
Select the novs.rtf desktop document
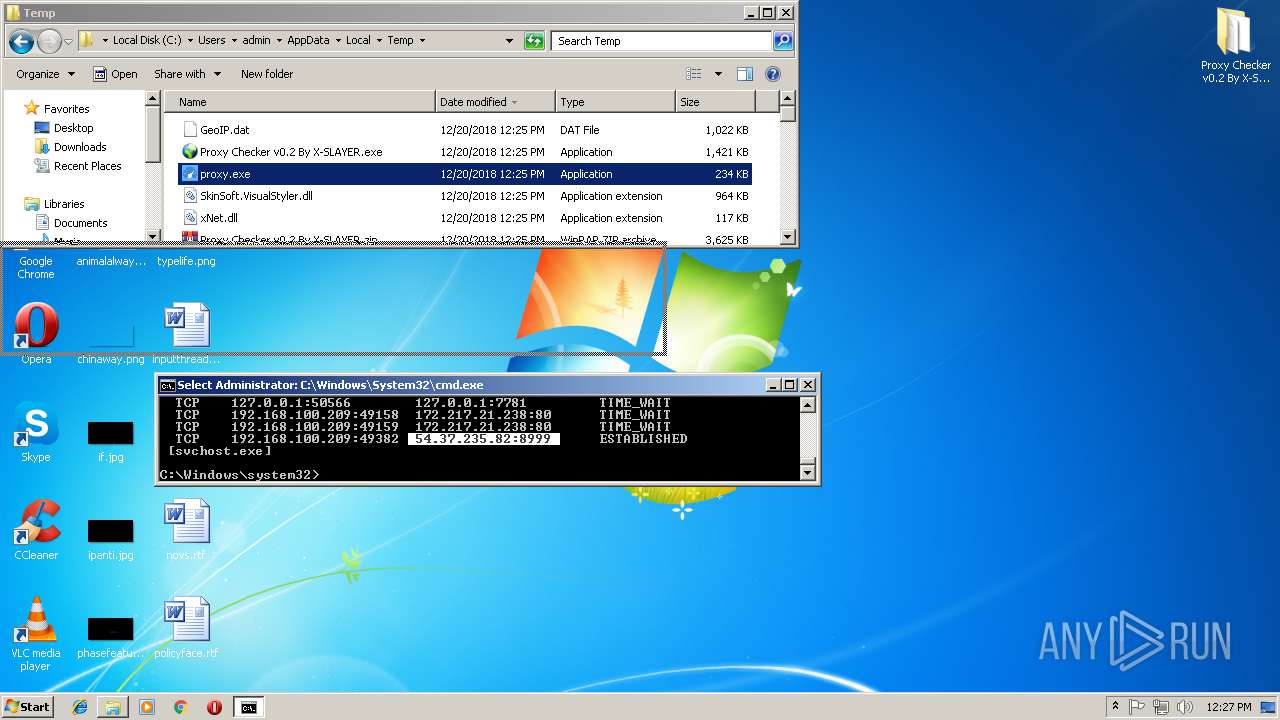pyautogui.click(x=186, y=530)
